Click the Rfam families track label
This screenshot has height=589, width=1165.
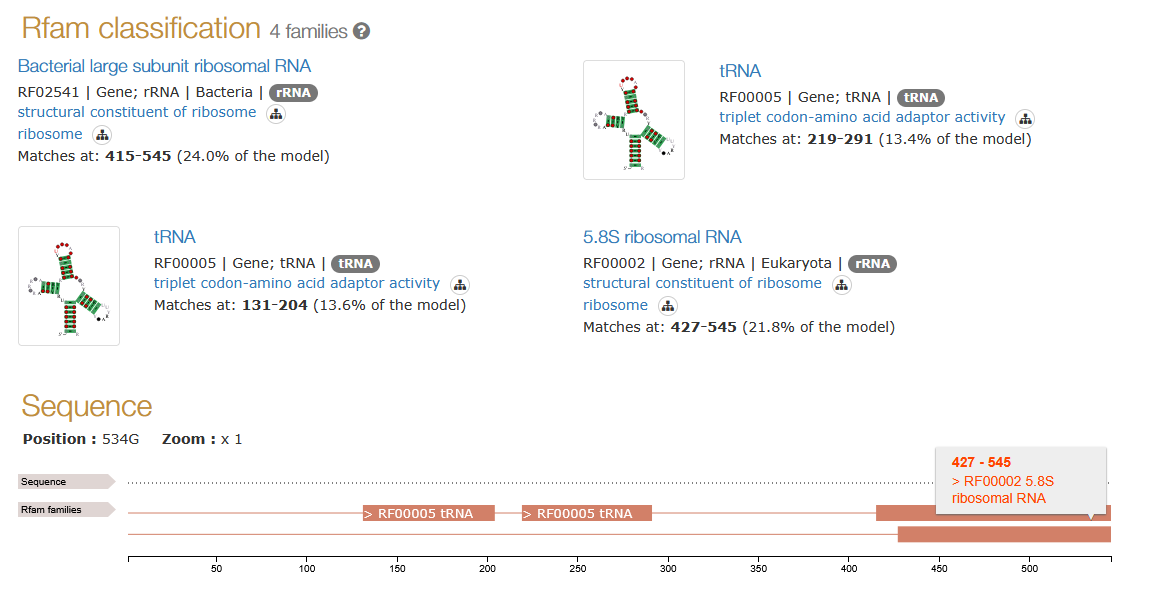66,510
